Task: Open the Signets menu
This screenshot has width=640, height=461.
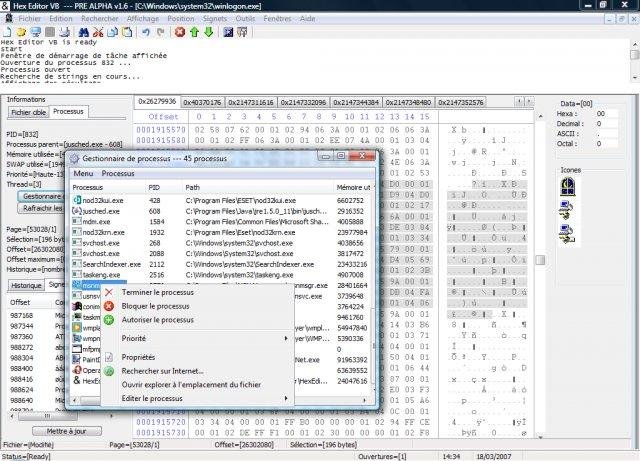Action: pyautogui.click(x=215, y=18)
